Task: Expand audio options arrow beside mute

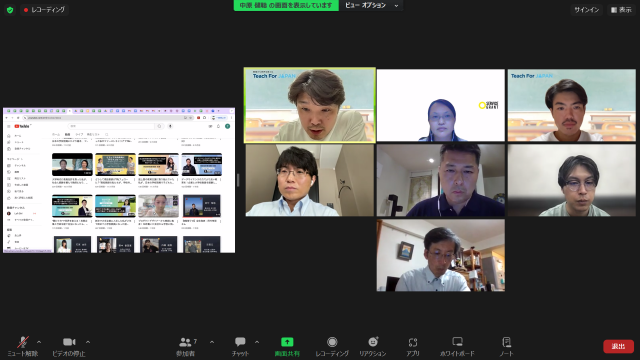Action: point(39,342)
